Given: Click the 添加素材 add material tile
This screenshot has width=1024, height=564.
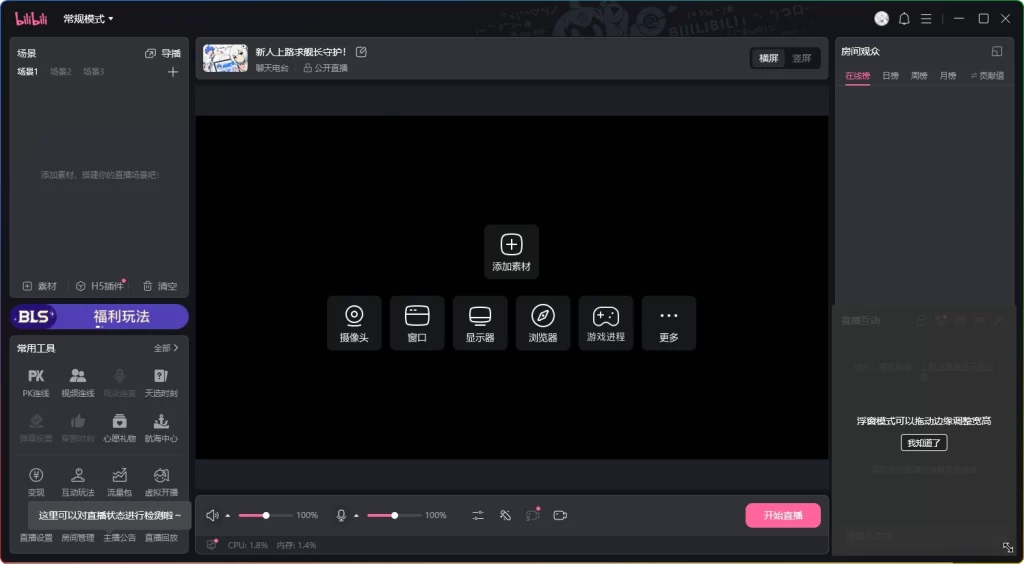Looking at the screenshot, I should (x=511, y=252).
